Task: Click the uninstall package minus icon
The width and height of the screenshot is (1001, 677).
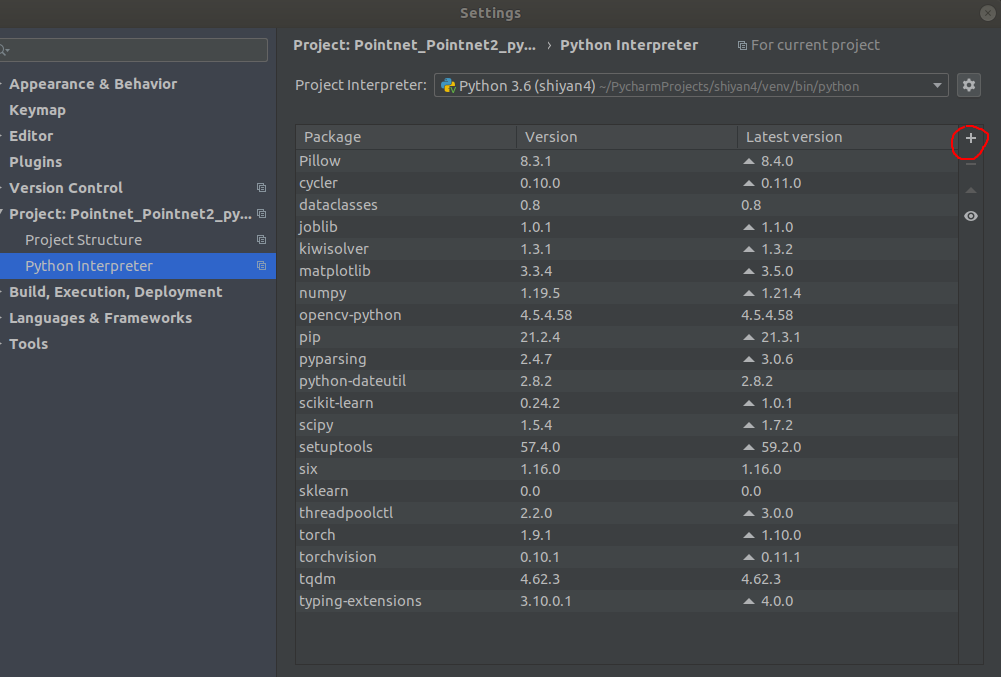Action: pos(970,164)
